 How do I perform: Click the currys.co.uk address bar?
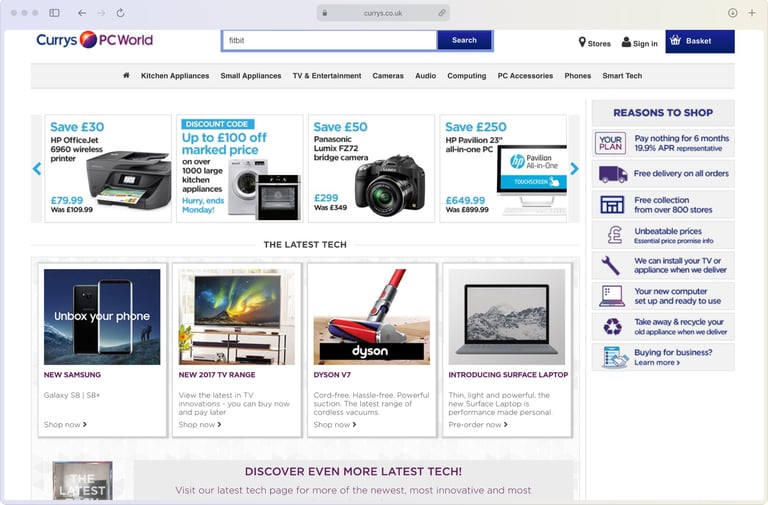[383, 13]
